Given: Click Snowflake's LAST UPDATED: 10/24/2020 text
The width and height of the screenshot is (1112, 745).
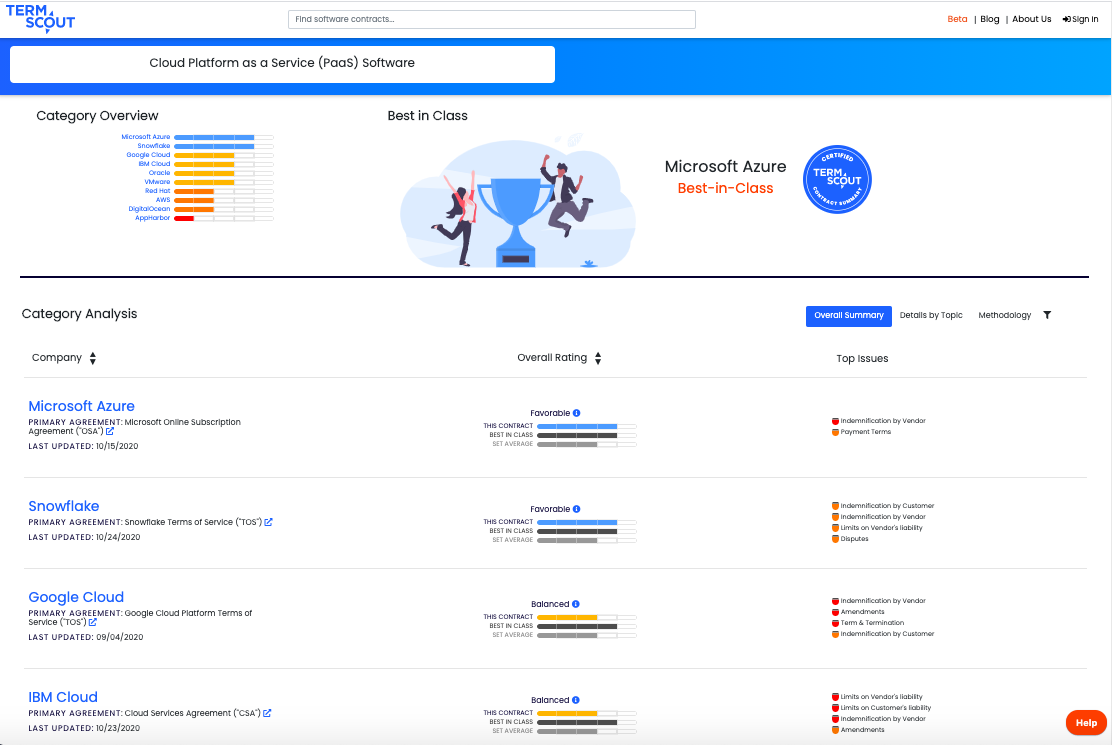Looking at the screenshot, I should (x=84, y=537).
